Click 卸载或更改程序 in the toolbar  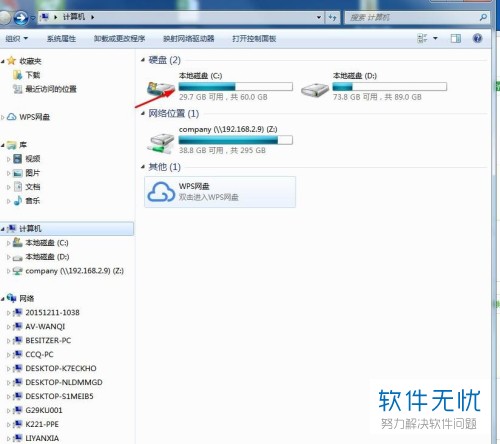point(119,39)
